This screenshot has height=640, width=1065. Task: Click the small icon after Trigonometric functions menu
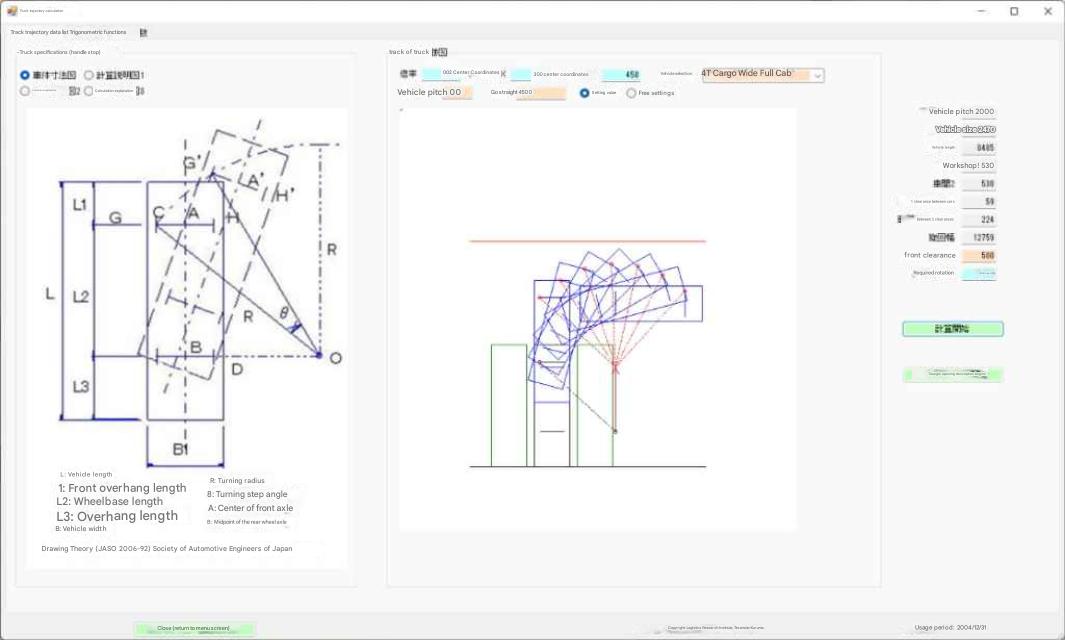click(143, 32)
